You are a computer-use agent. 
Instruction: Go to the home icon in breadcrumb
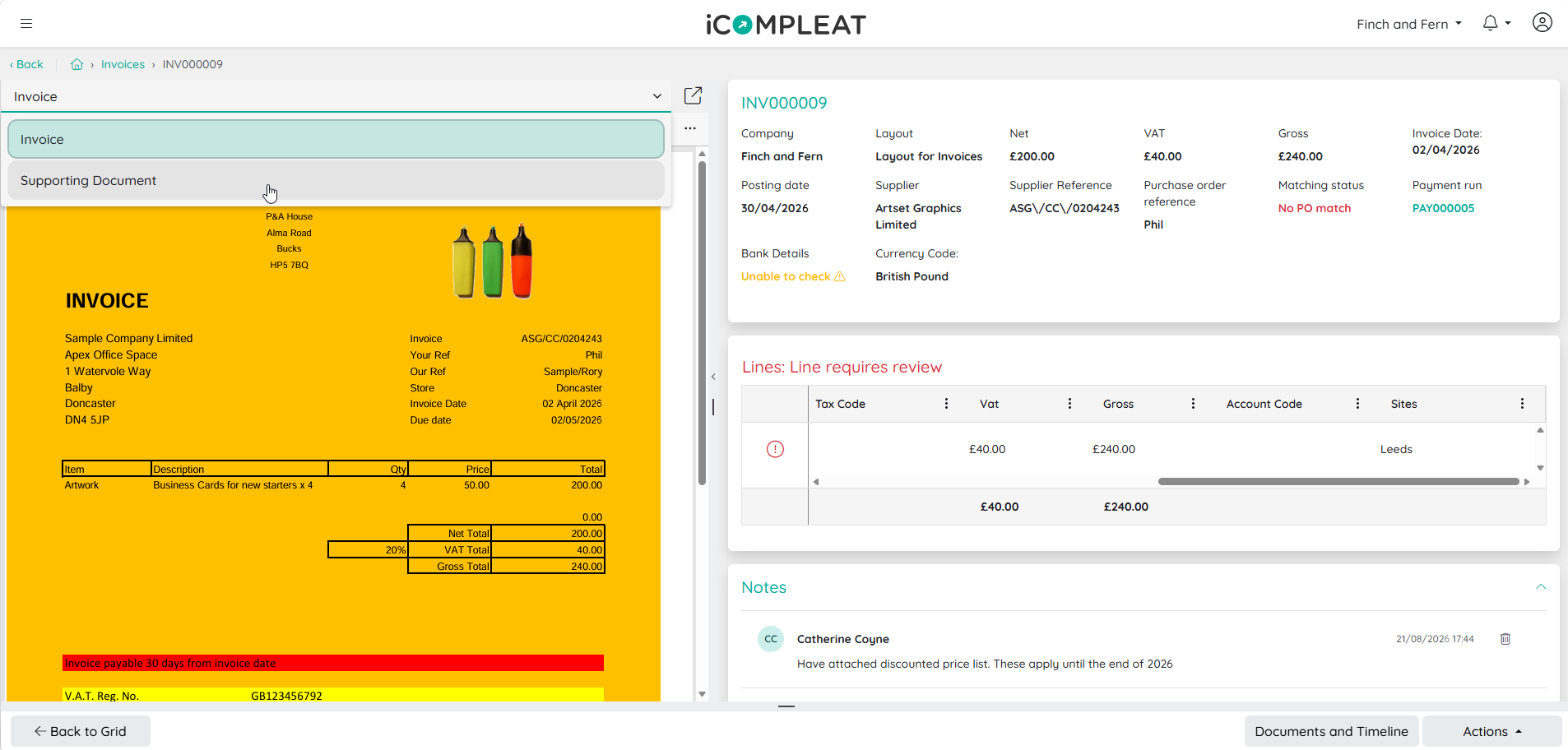coord(77,64)
